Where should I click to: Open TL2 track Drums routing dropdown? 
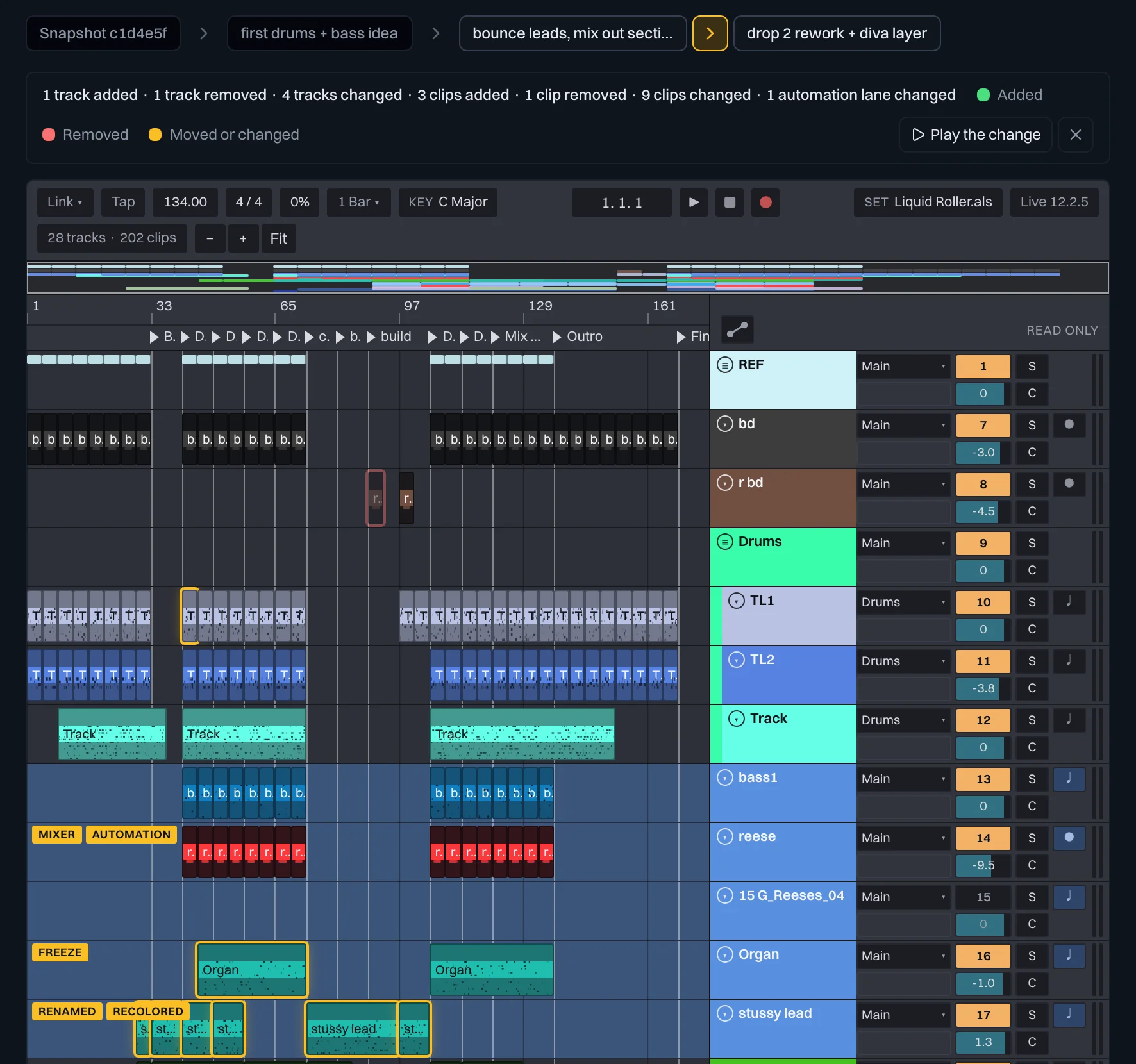pyautogui.click(x=903, y=661)
